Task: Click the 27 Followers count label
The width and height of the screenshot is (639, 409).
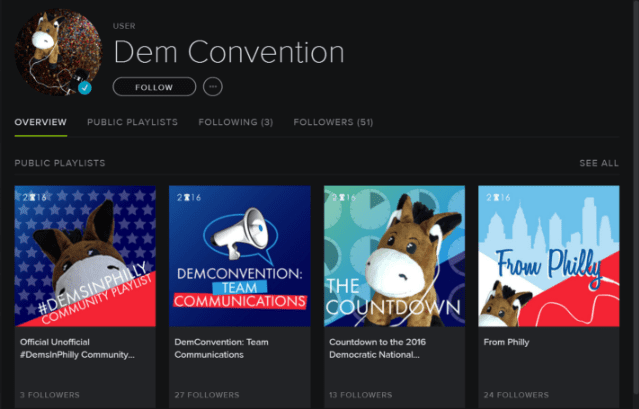Action: (x=204, y=395)
